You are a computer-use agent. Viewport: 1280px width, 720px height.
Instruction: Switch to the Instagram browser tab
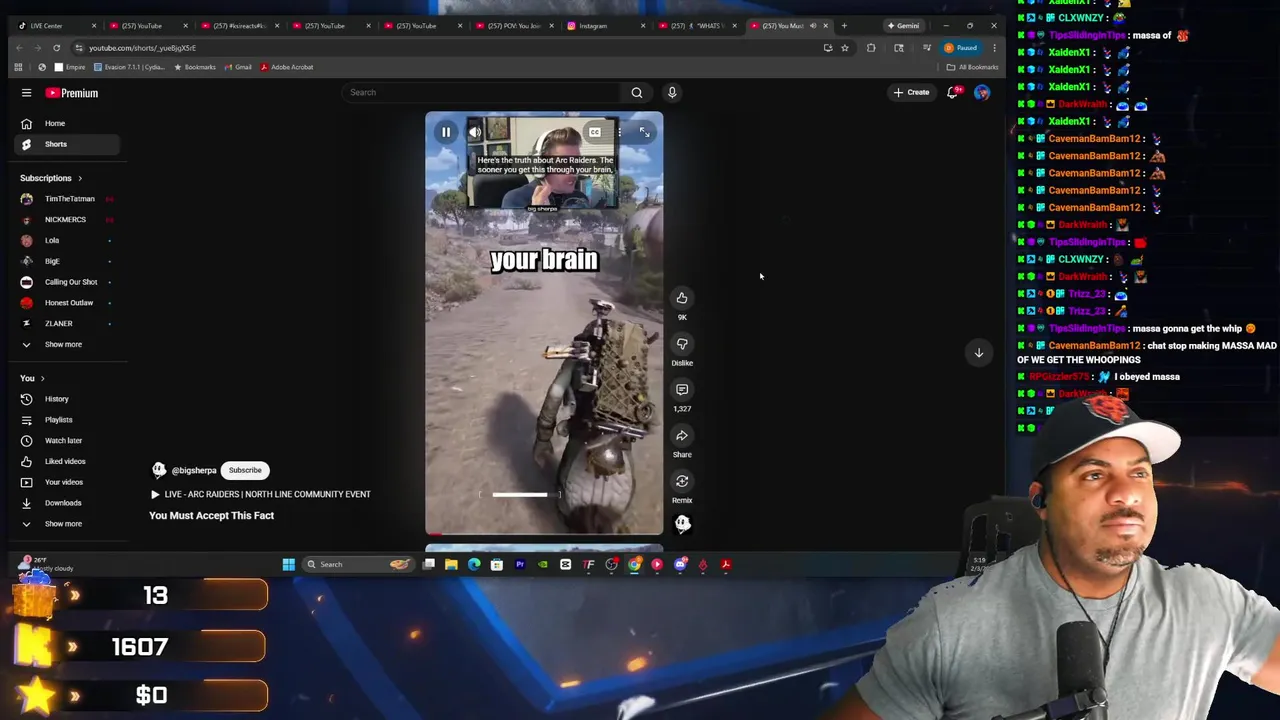click(600, 26)
